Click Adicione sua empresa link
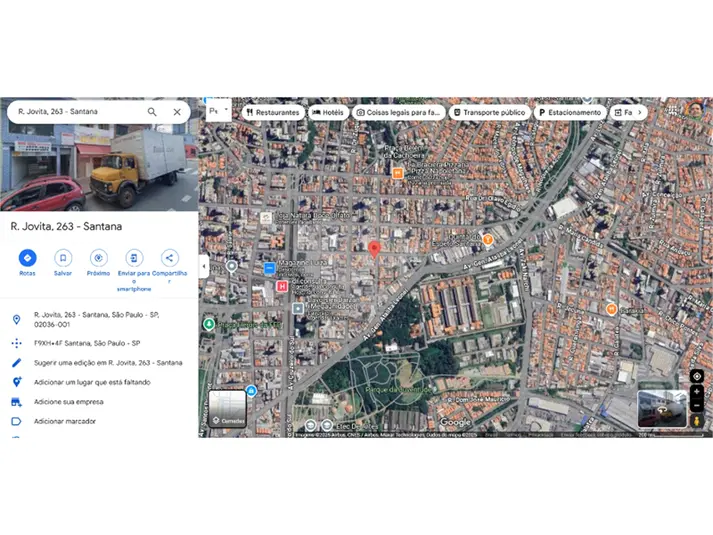This screenshot has height=535, width=713. (69, 402)
